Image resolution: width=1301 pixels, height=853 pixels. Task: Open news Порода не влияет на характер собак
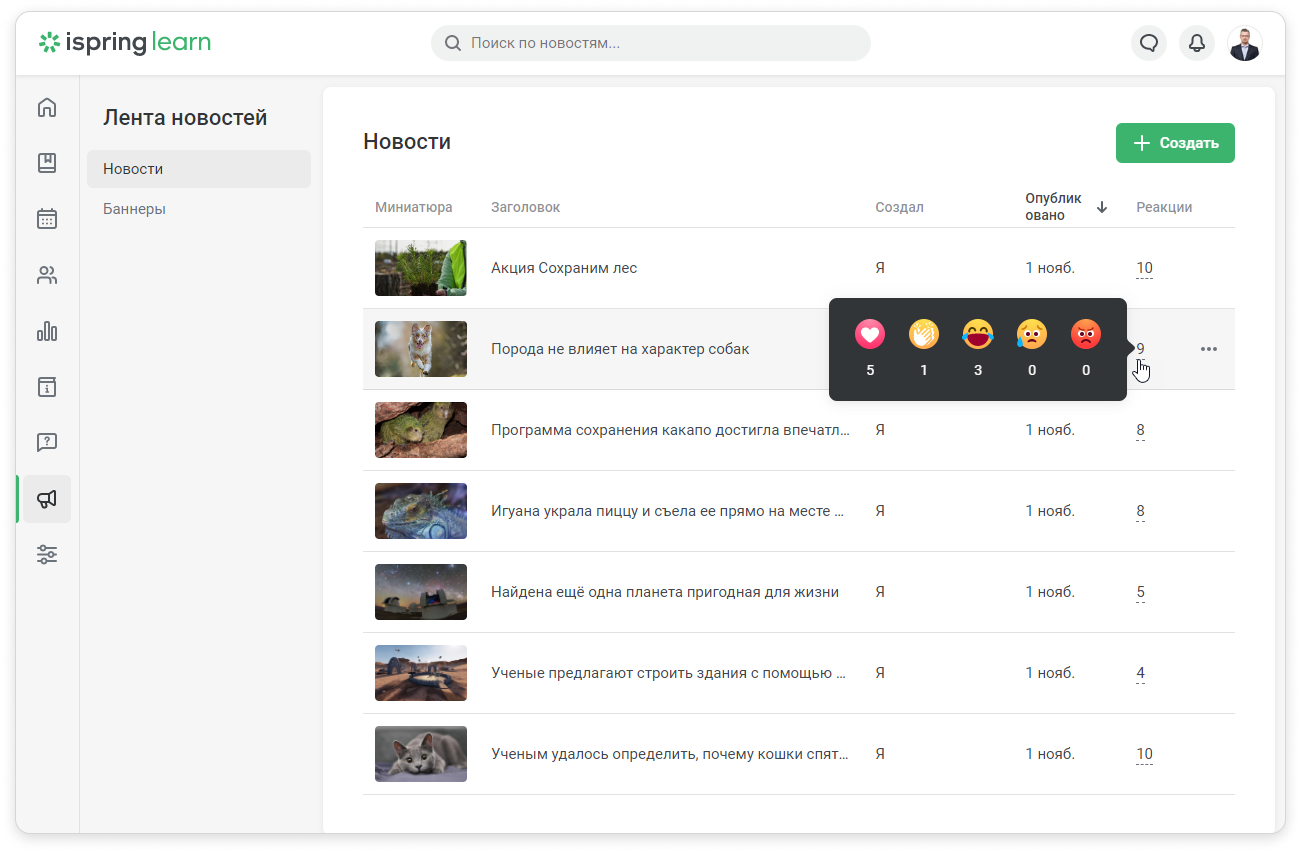tap(620, 349)
